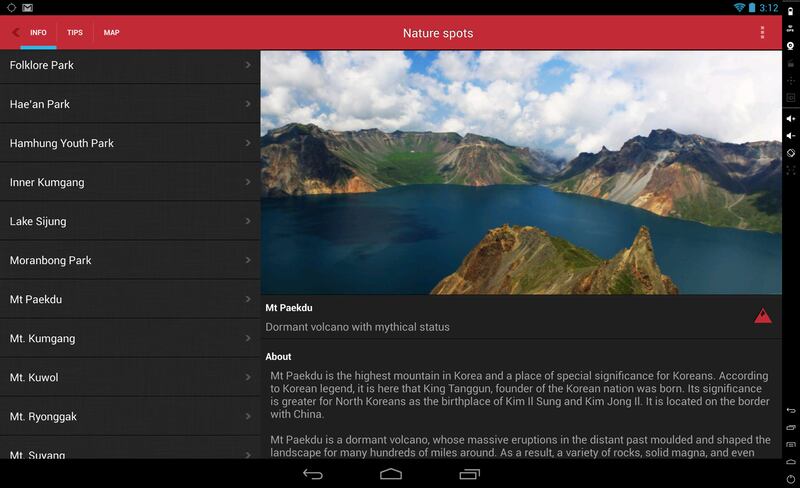Expand Folklore Park chevron arrow
This screenshot has width=800, height=488.
pyautogui.click(x=247, y=66)
